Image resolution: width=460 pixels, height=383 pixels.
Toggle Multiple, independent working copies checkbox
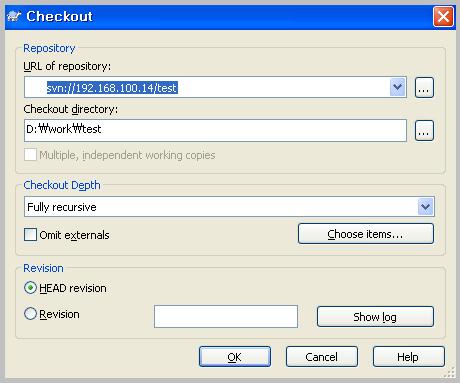(x=30, y=155)
